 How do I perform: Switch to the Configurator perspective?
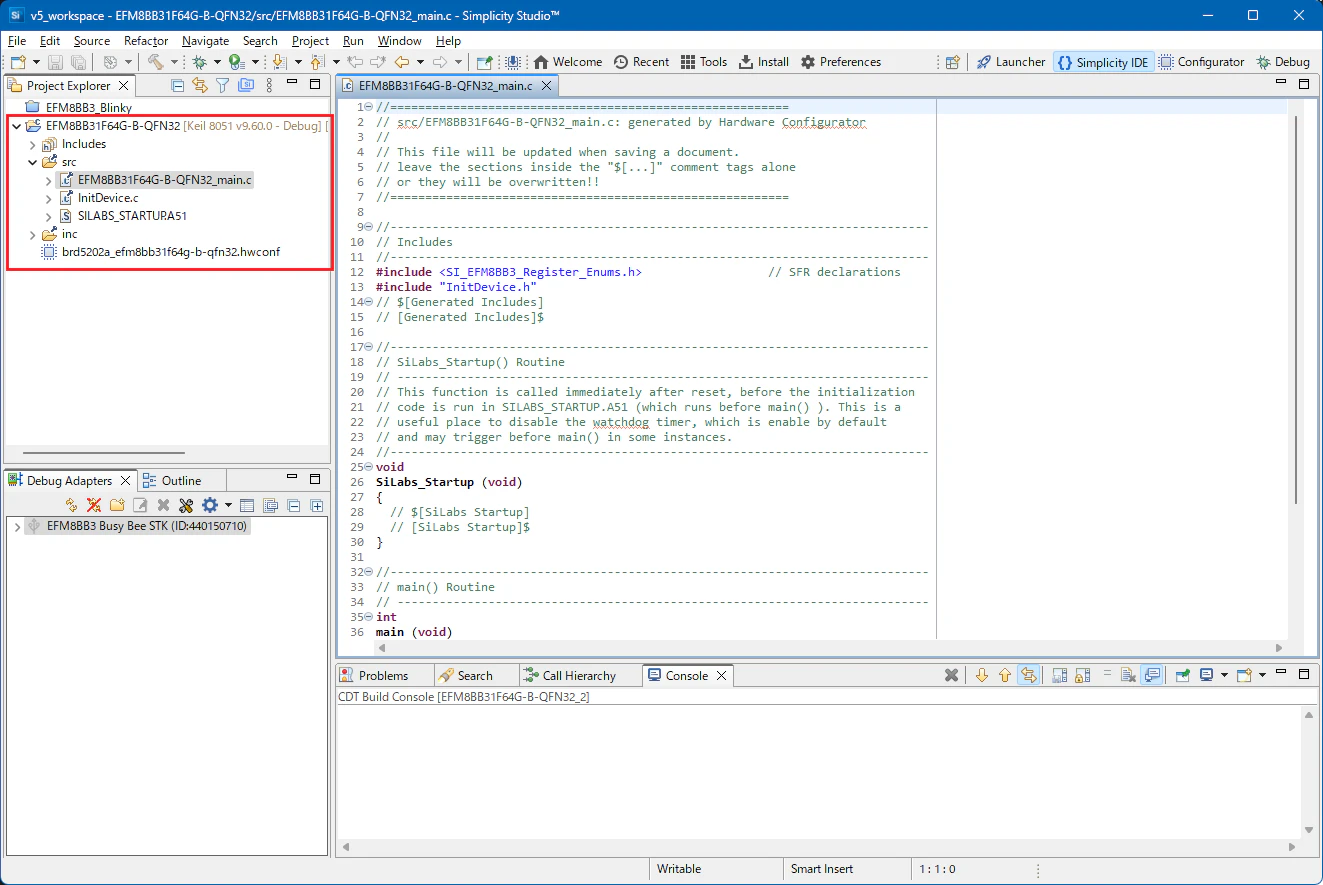pos(1202,62)
